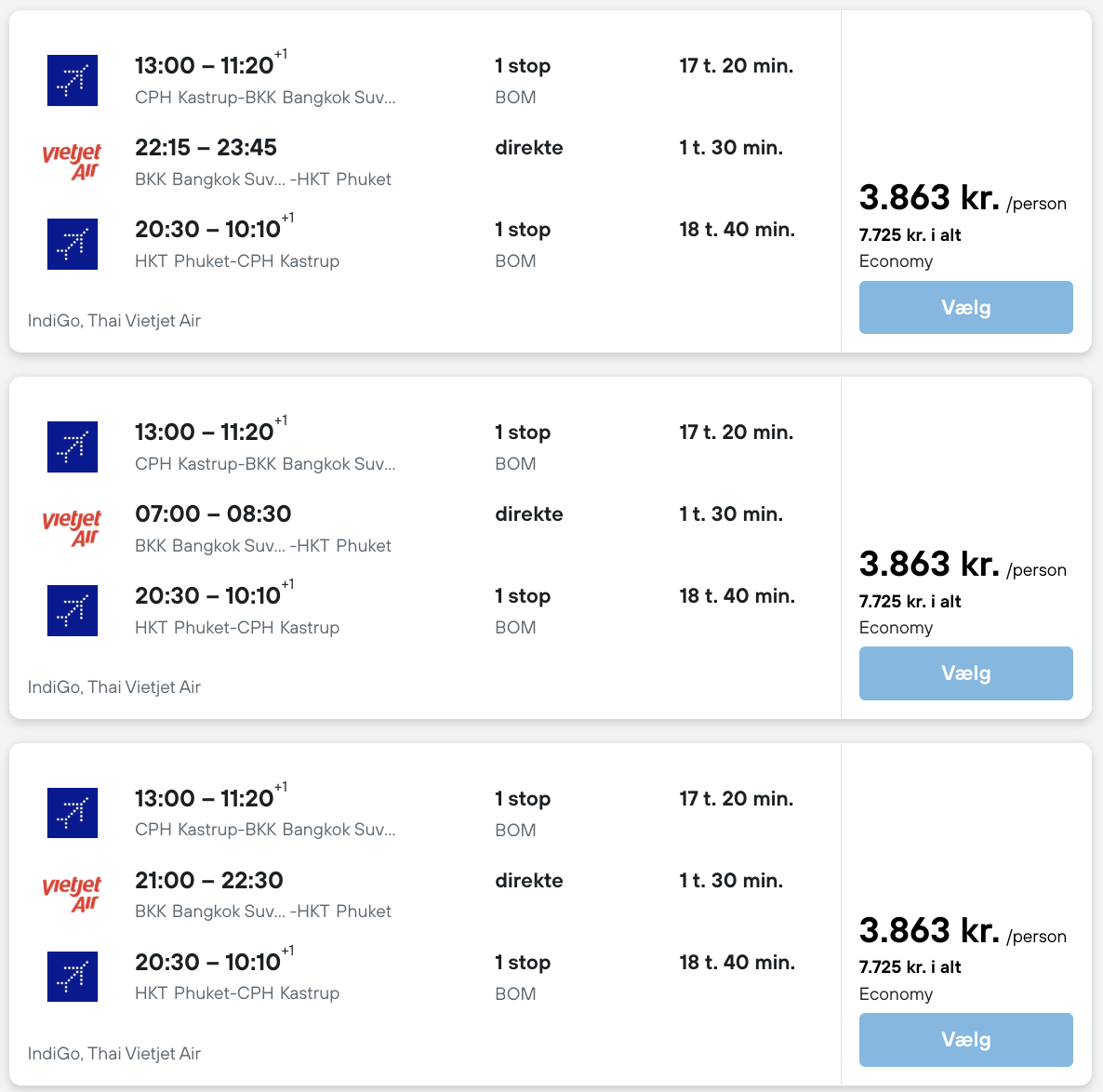The height and width of the screenshot is (1092, 1103).
Task: Select the 07:00 – 08:30 Bangkok-Phuket flight time
Action: [x=213, y=514]
